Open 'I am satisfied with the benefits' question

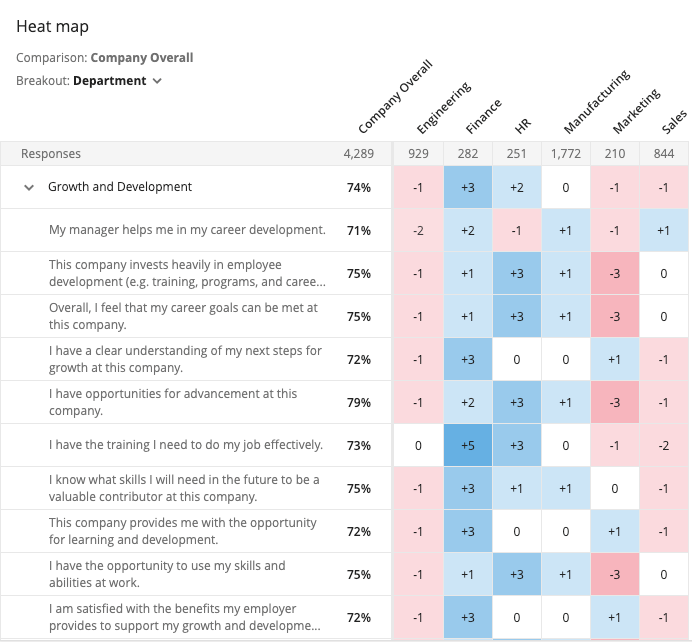pyautogui.click(x=185, y=617)
